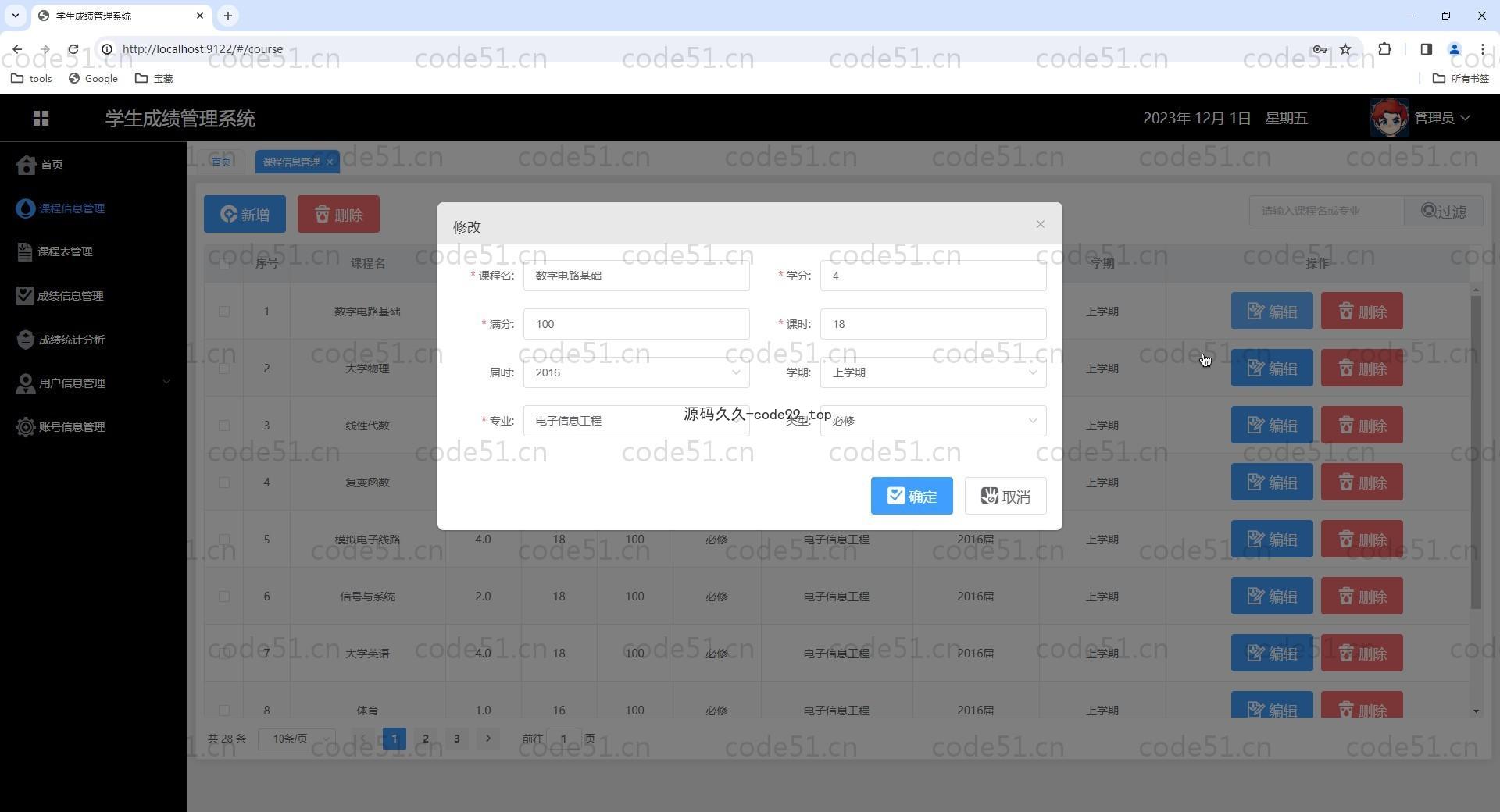The width and height of the screenshot is (1500, 812).
Task: Delete the 模拟电子线路 row
Action: click(1362, 540)
